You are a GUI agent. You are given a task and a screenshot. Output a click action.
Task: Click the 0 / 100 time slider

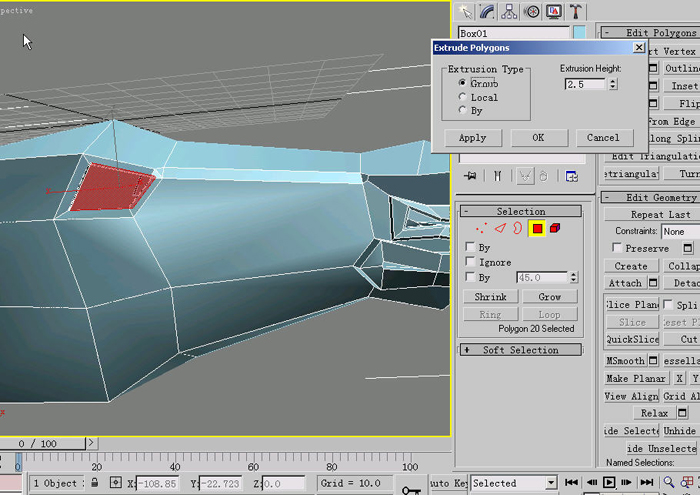point(43,444)
